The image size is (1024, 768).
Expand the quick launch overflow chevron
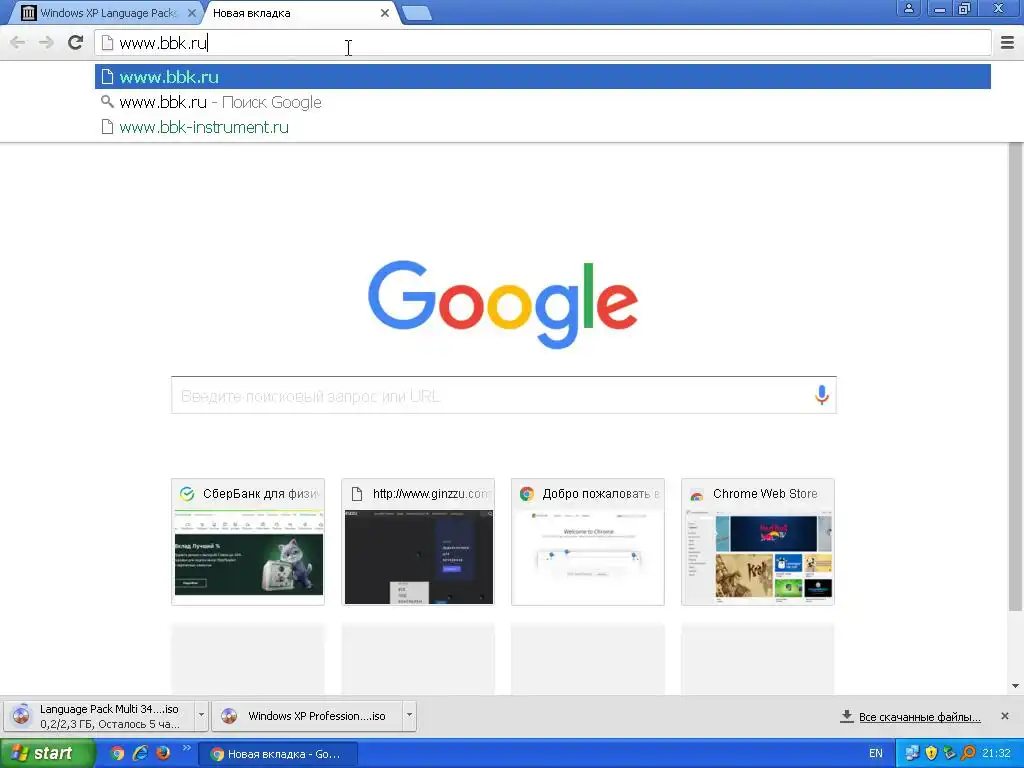[187, 748]
